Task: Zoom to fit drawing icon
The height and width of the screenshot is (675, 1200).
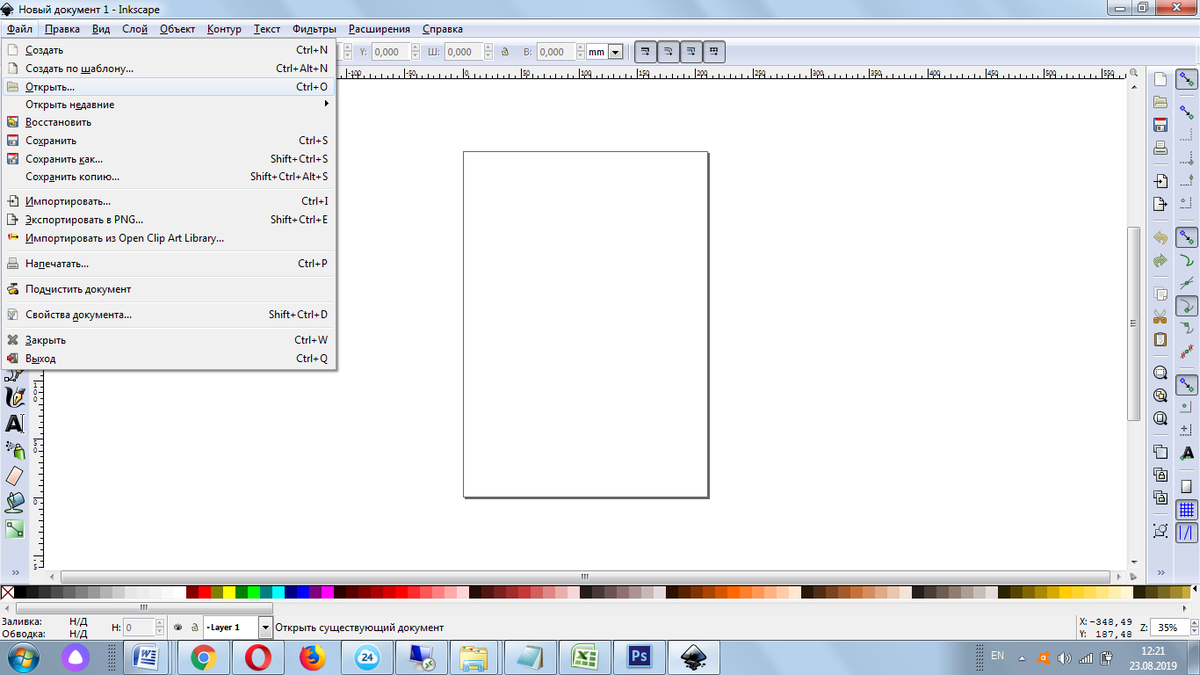Action: (x=1160, y=396)
